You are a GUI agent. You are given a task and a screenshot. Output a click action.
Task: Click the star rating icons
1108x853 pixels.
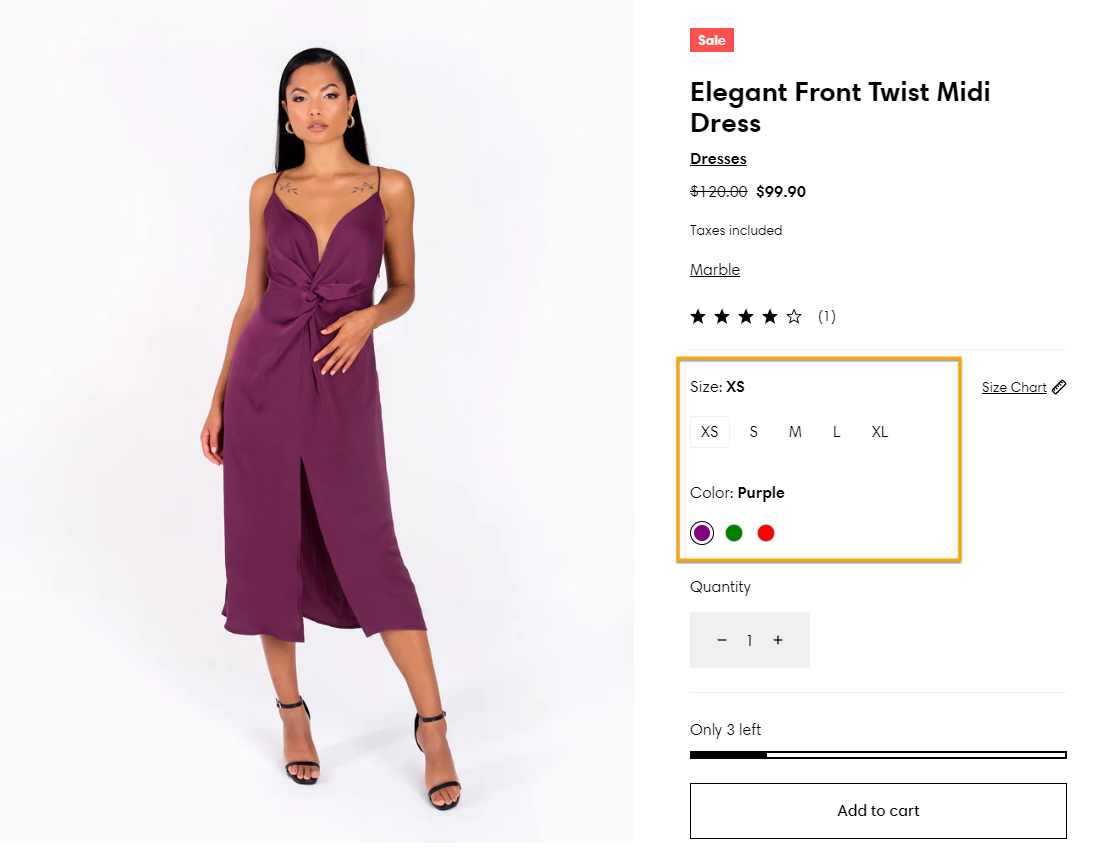(x=746, y=317)
